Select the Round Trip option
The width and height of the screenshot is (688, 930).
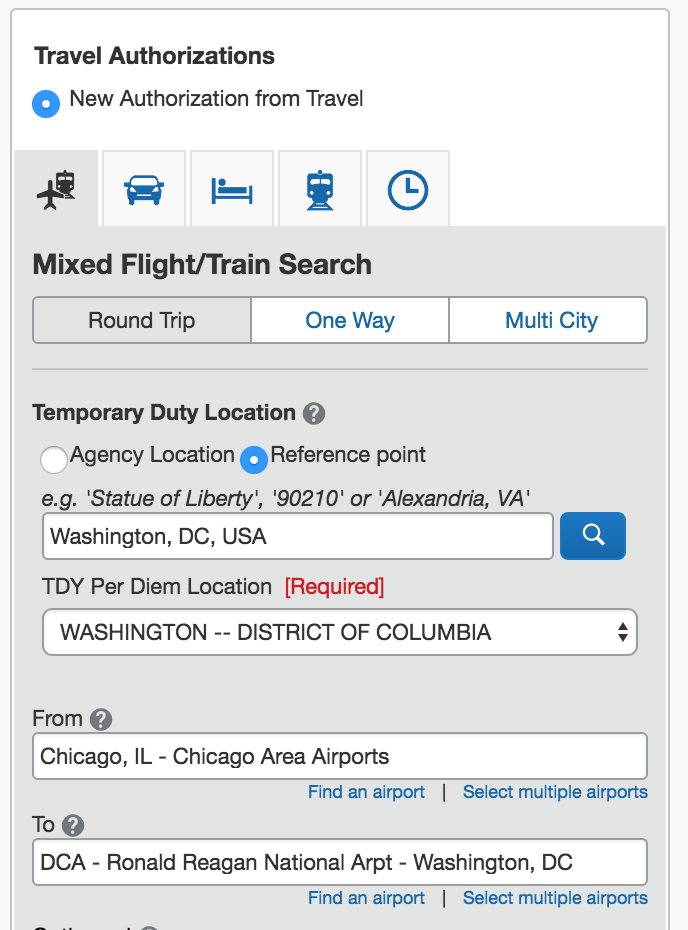tap(142, 321)
